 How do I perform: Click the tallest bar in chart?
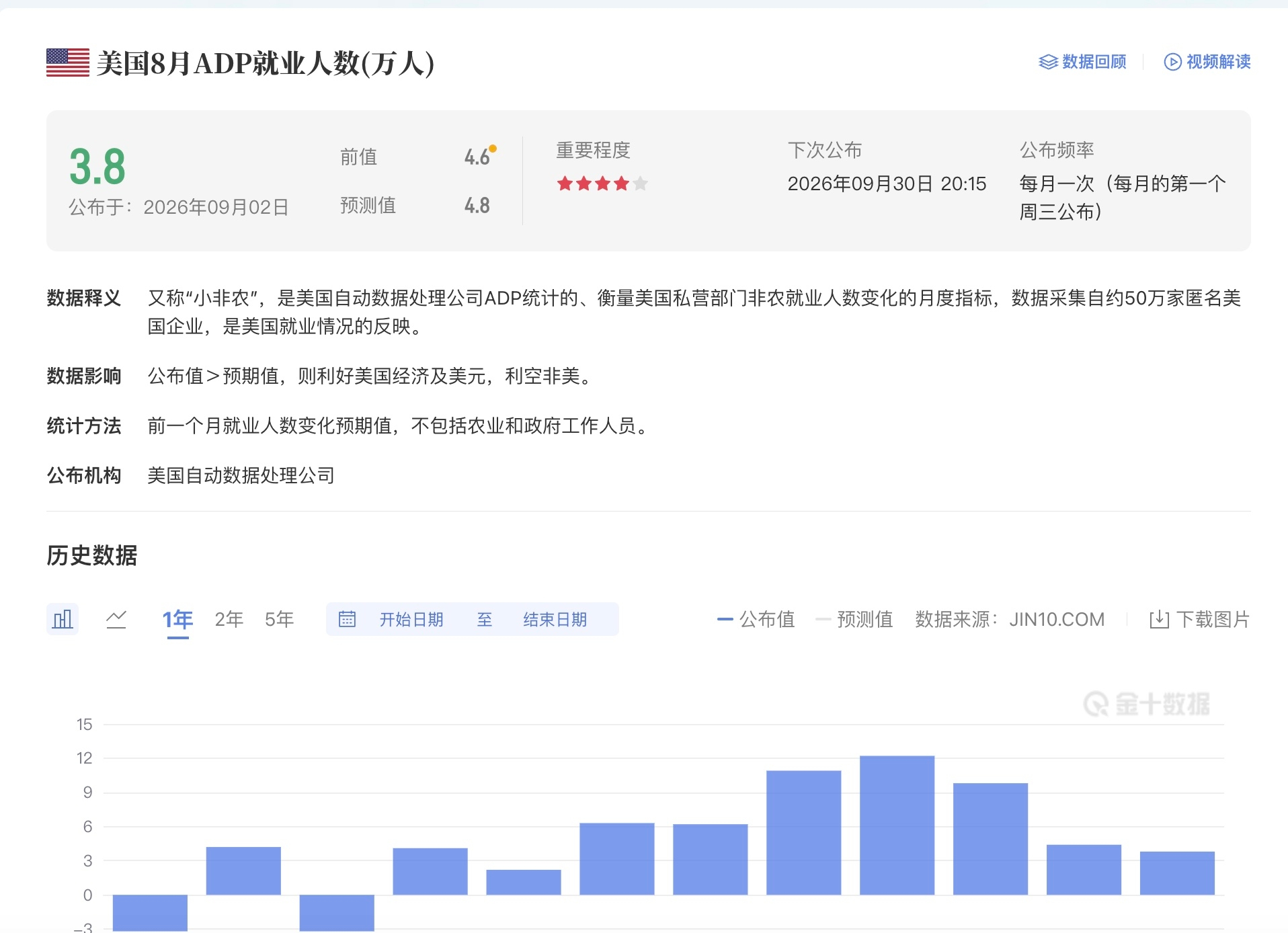[x=897, y=825]
